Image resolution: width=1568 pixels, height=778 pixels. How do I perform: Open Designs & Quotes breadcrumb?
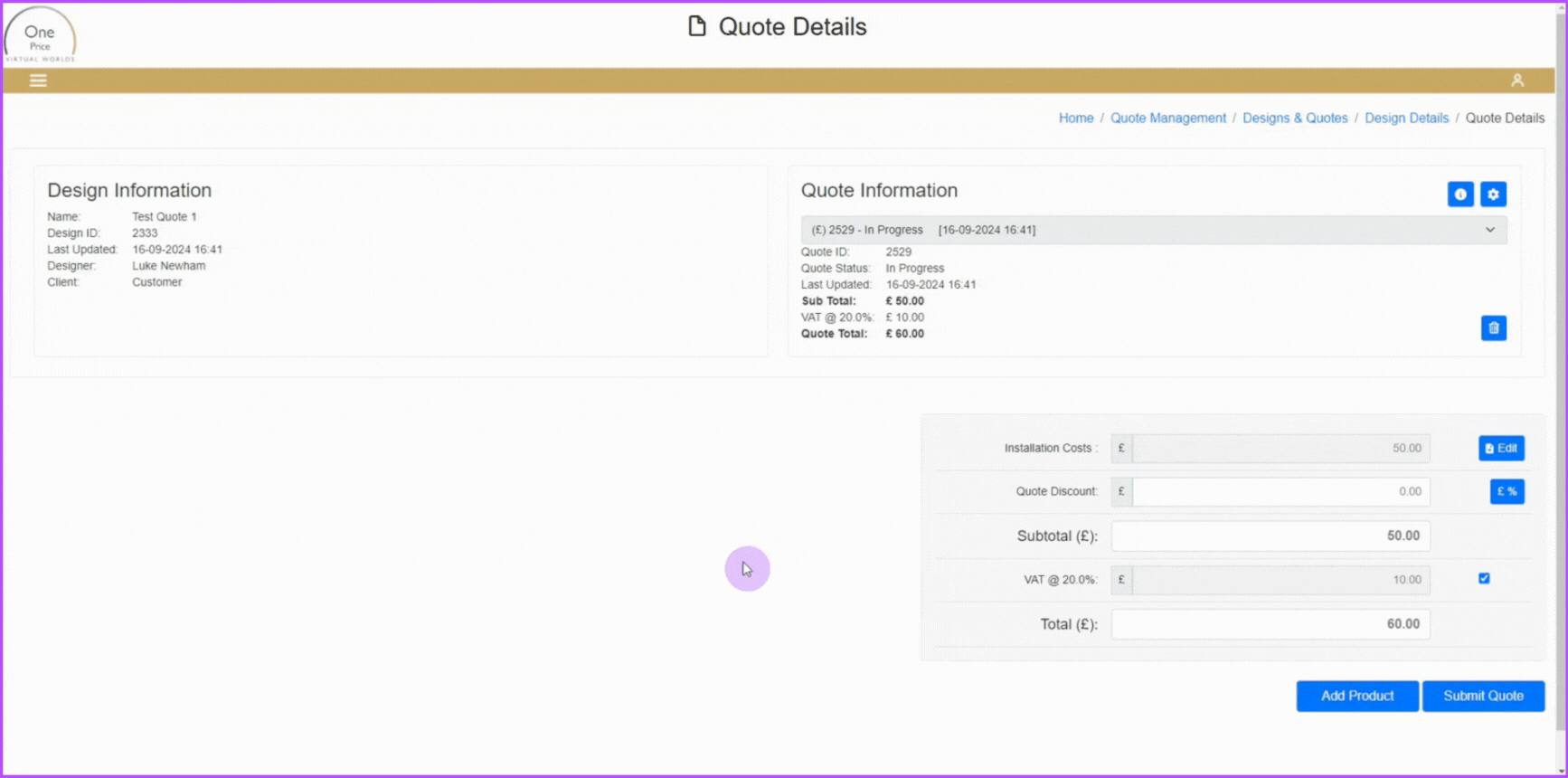coord(1295,119)
